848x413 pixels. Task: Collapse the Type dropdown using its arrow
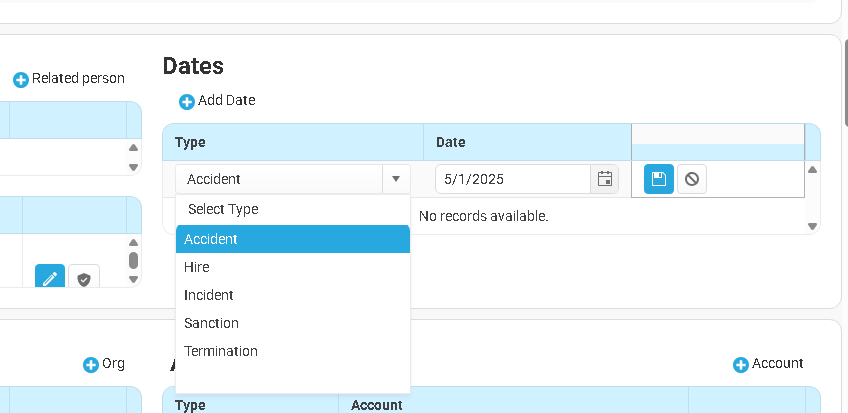click(x=396, y=179)
